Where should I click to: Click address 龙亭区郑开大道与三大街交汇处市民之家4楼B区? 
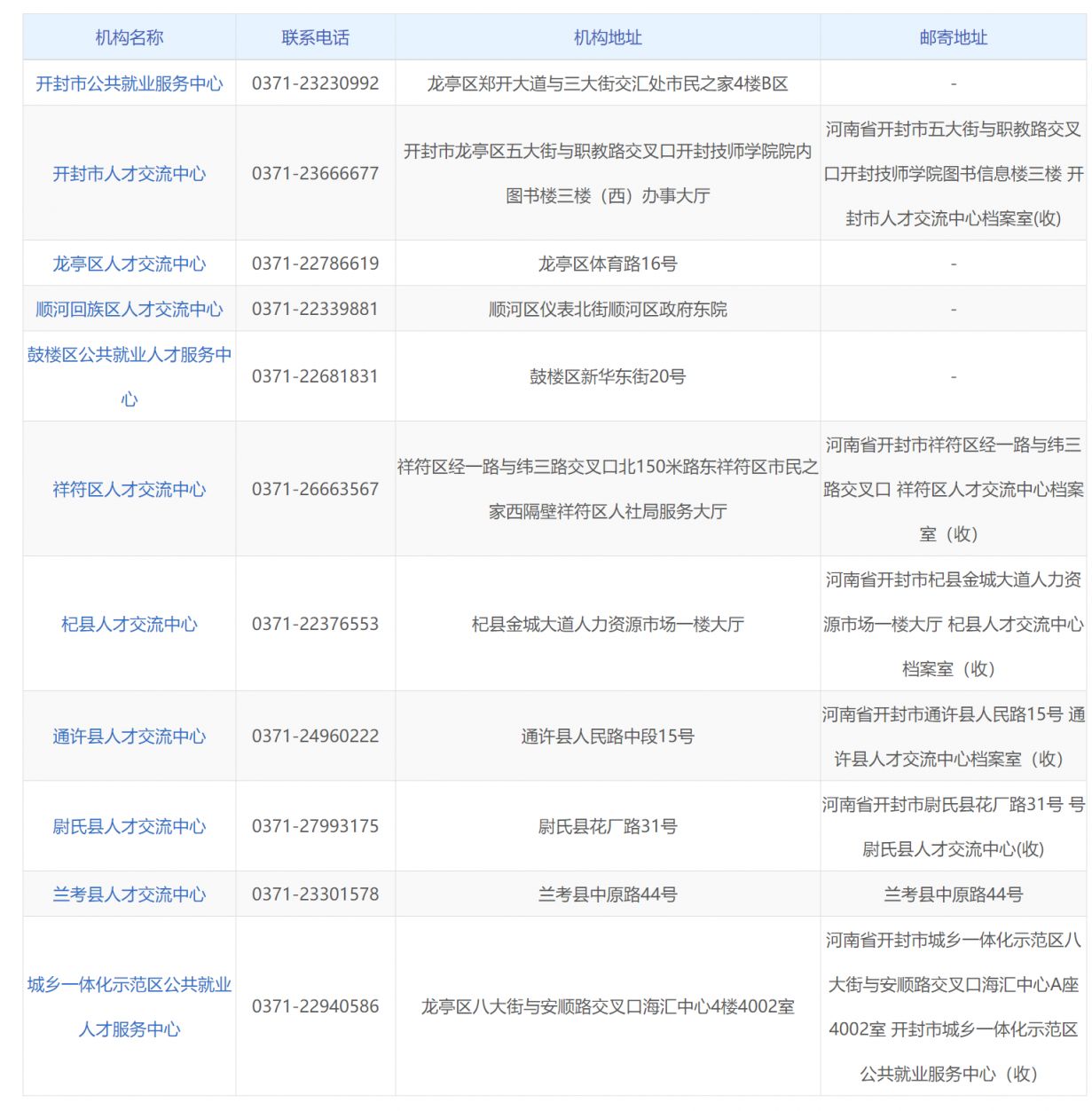[608, 83]
